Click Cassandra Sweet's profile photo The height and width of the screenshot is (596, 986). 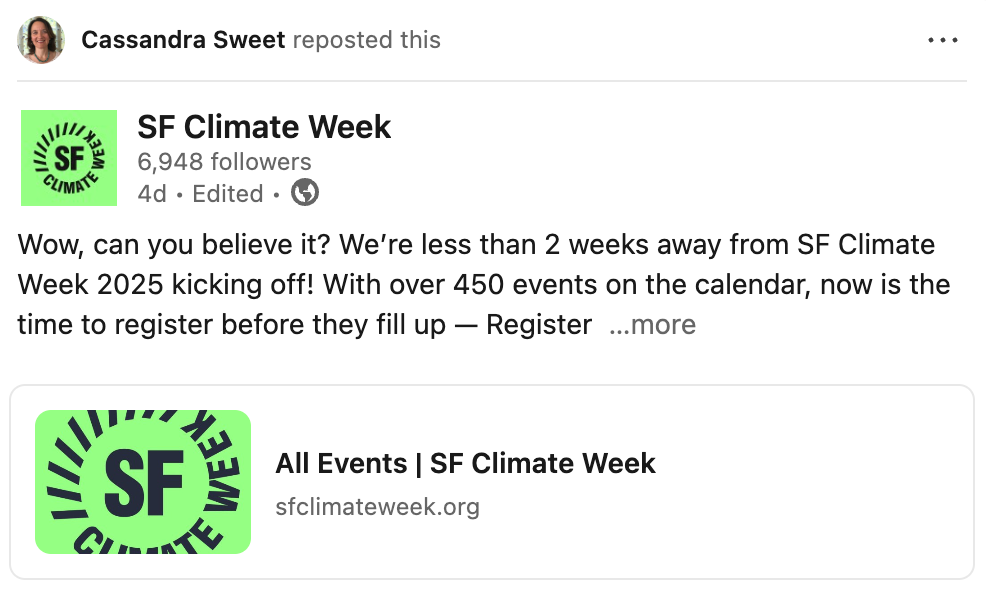click(41, 40)
